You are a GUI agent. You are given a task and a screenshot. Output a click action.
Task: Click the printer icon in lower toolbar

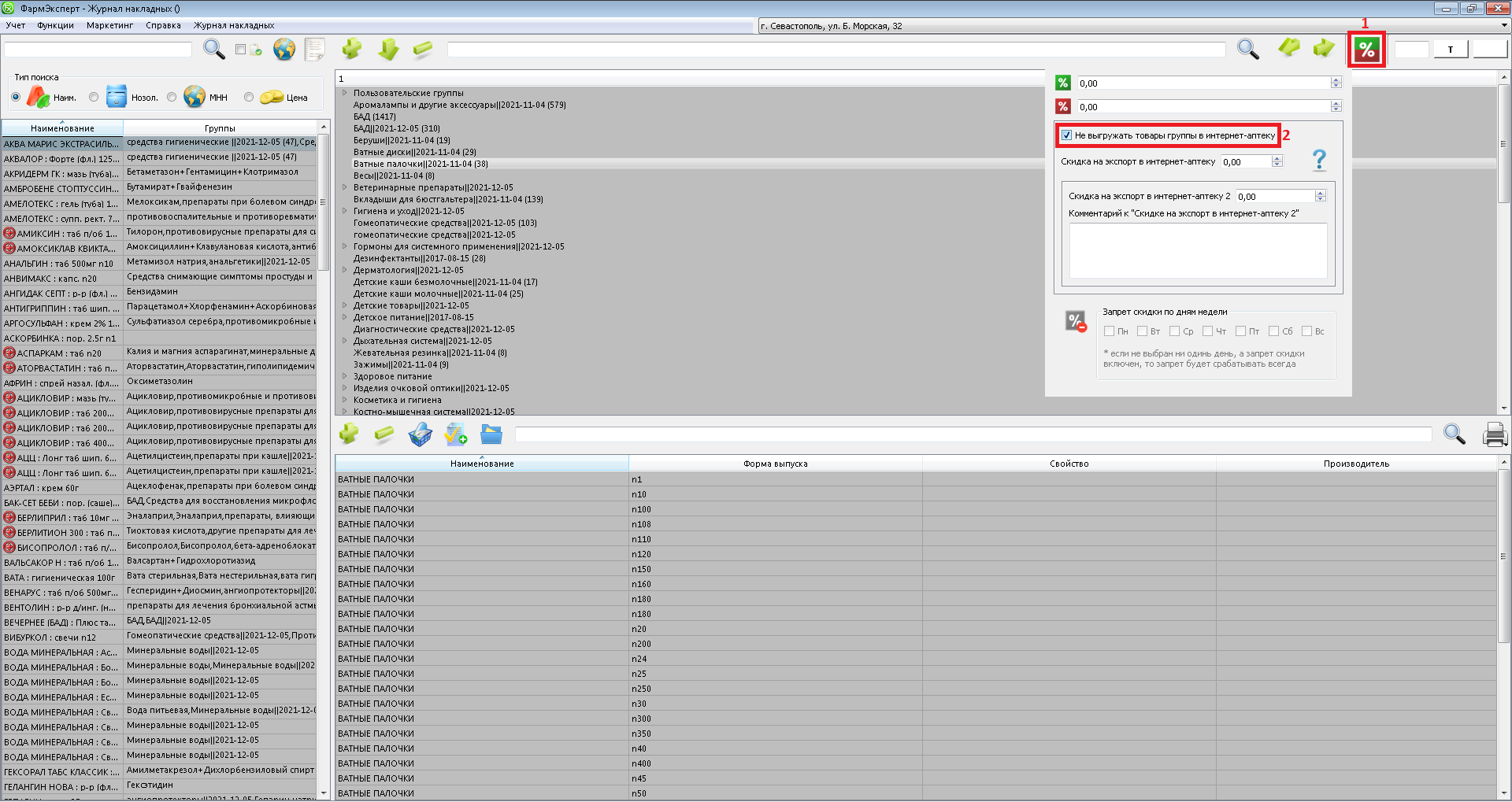[1494, 434]
